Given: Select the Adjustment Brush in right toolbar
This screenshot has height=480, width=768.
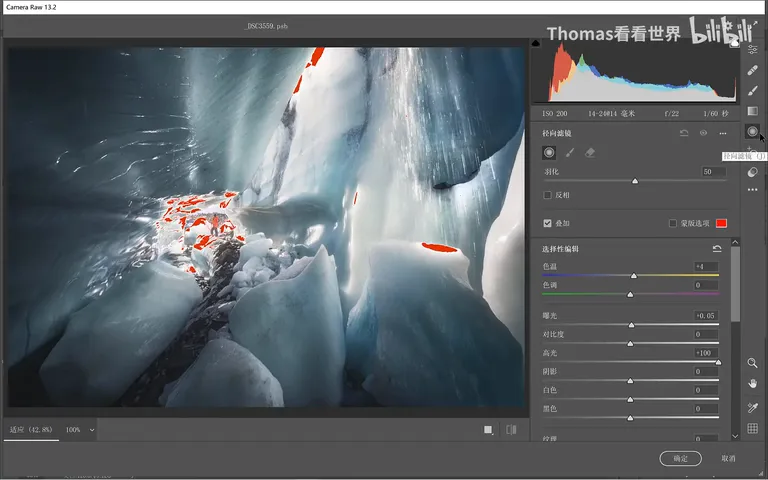Looking at the screenshot, I should (x=753, y=91).
